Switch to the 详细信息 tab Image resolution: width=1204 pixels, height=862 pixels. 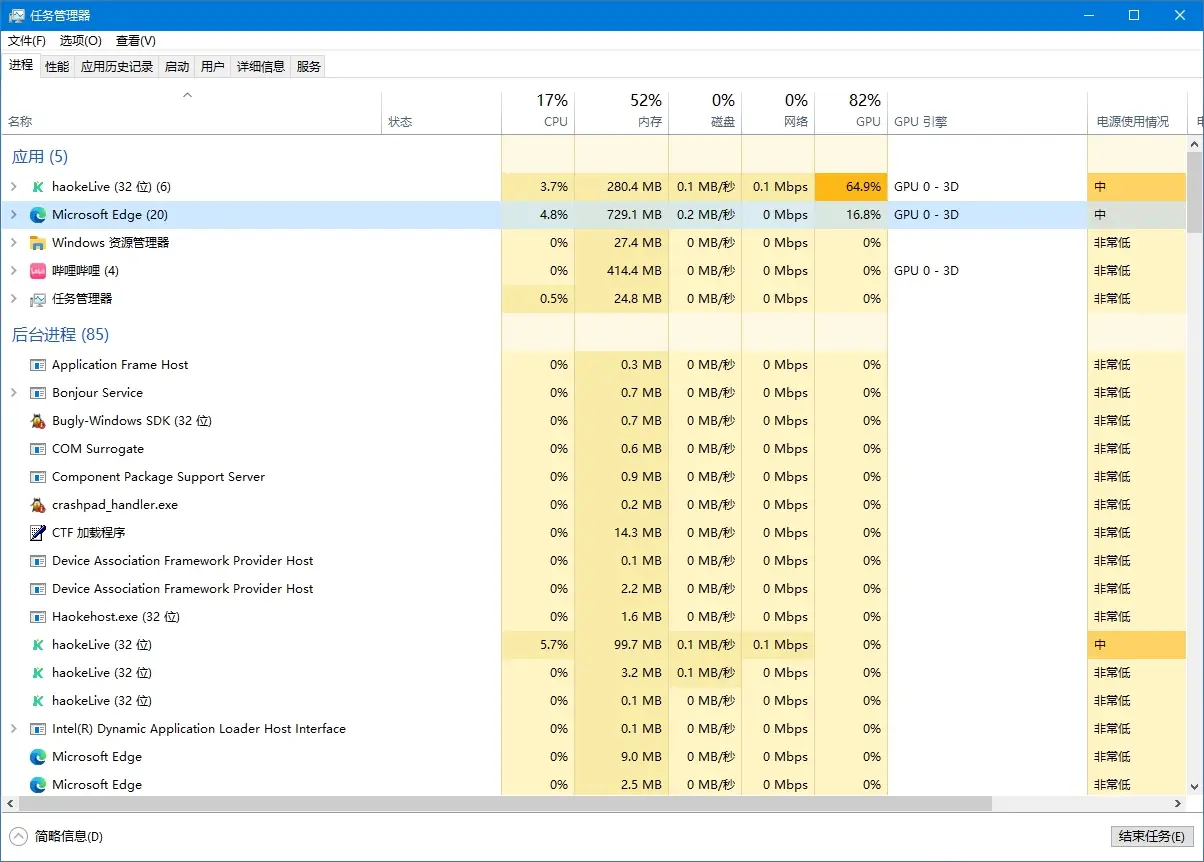pos(261,67)
